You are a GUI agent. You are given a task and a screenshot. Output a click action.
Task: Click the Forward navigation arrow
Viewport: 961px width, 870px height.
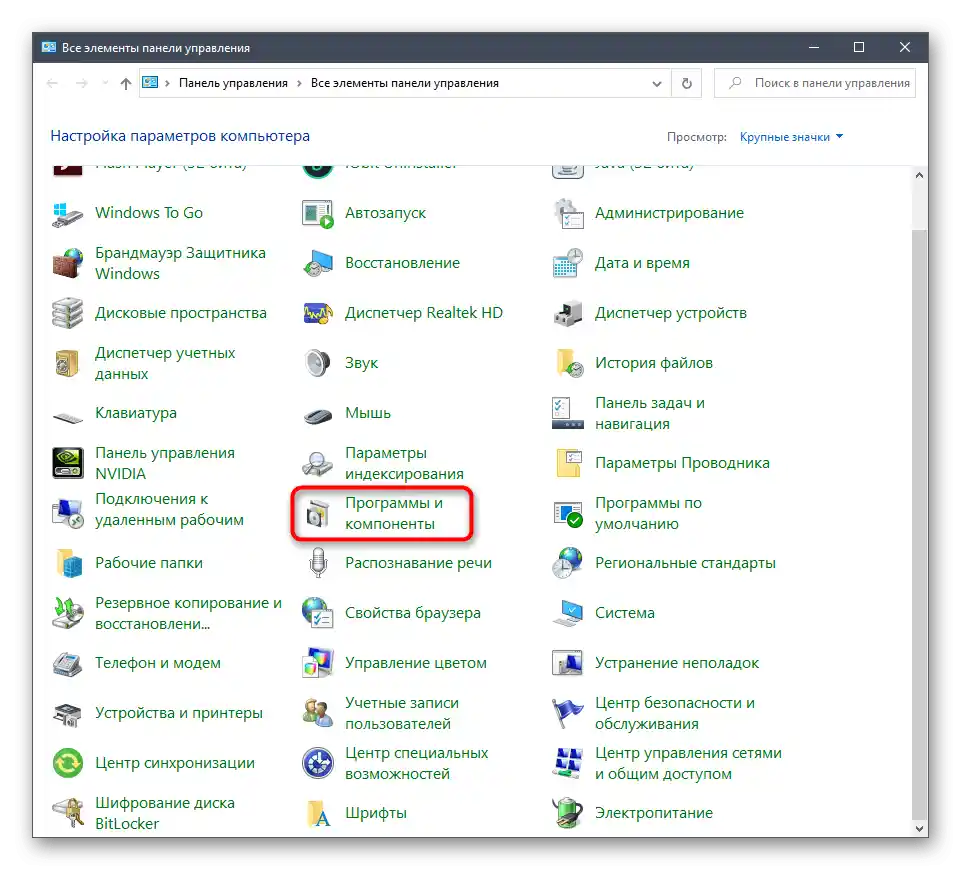tap(81, 83)
